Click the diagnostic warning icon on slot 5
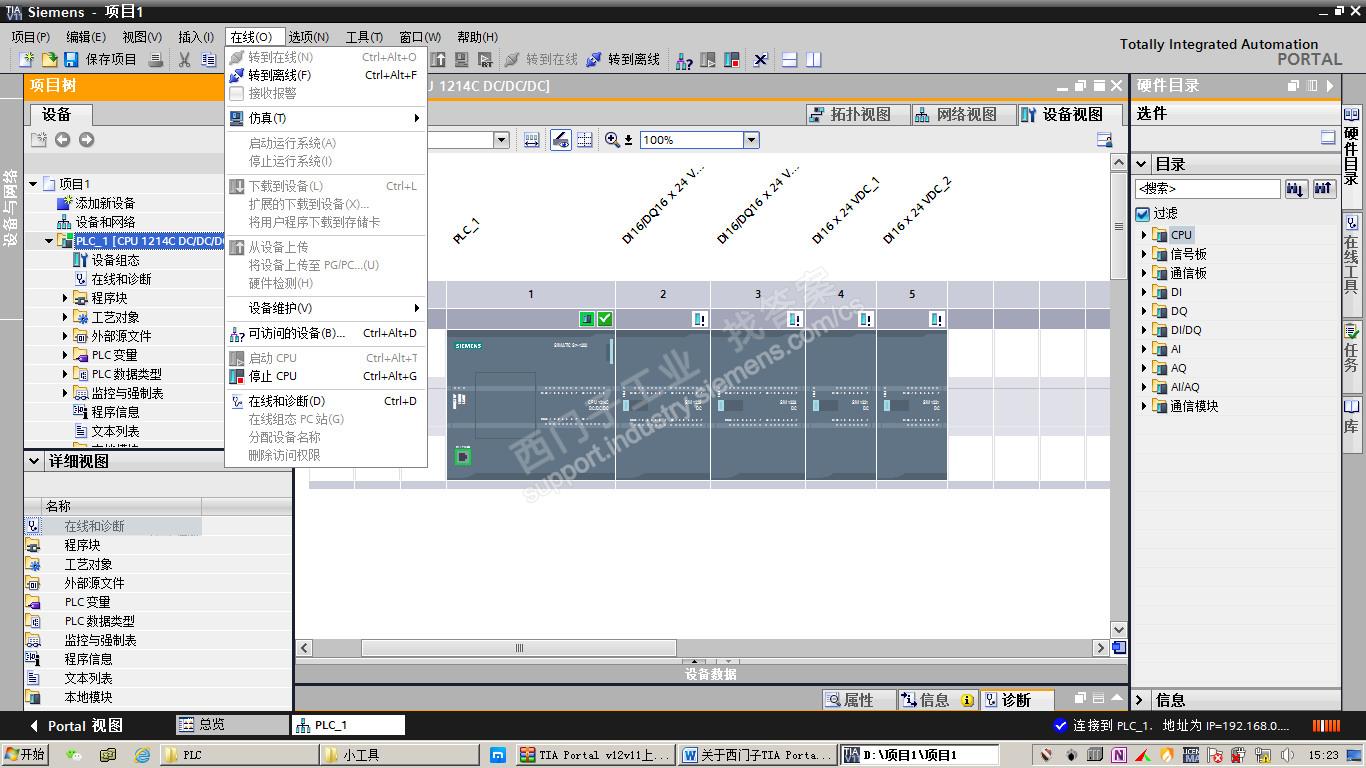The height and width of the screenshot is (768, 1366). click(937, 319)
